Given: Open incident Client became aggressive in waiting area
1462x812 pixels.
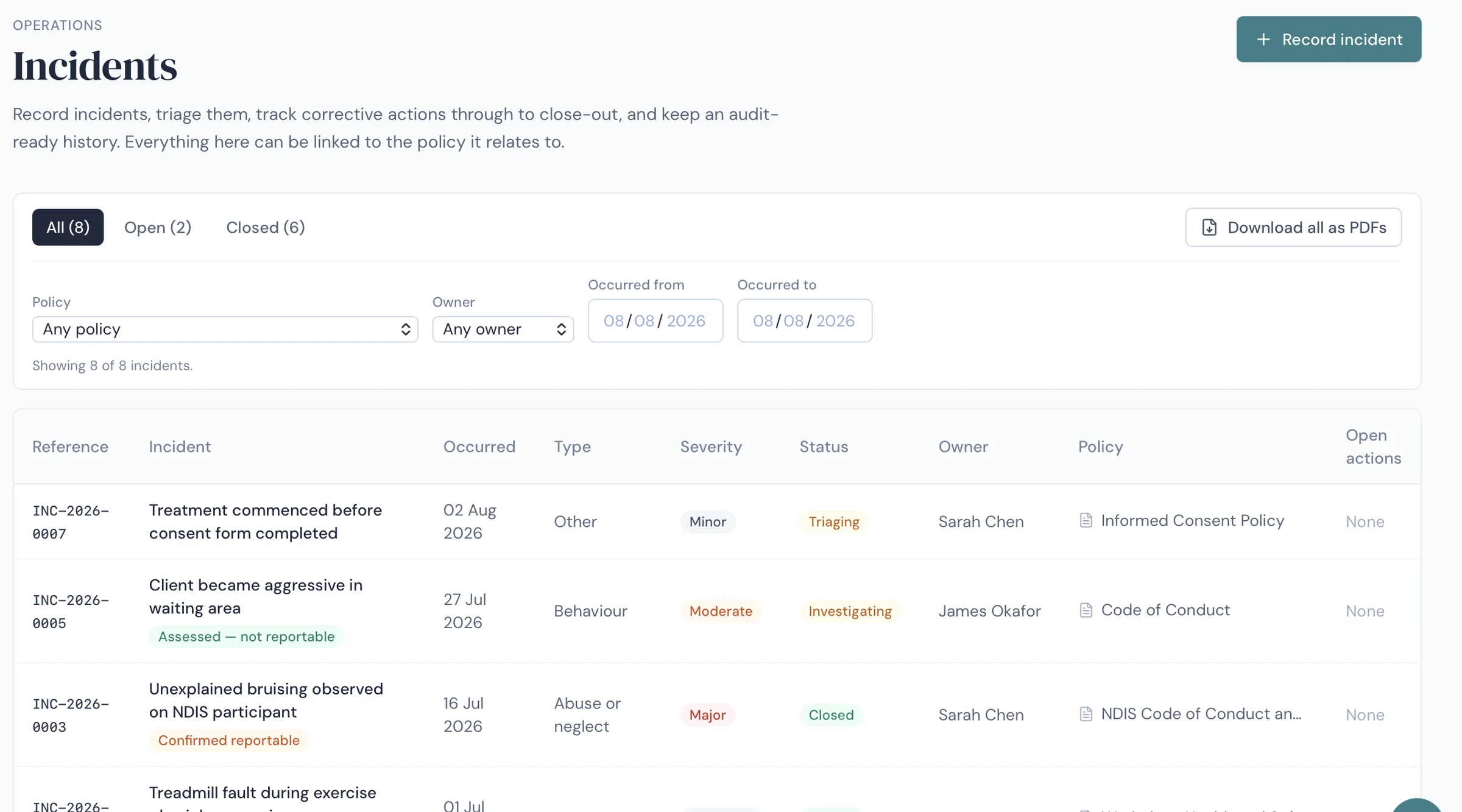Looking at the screenshot, I should click(256, 596).
